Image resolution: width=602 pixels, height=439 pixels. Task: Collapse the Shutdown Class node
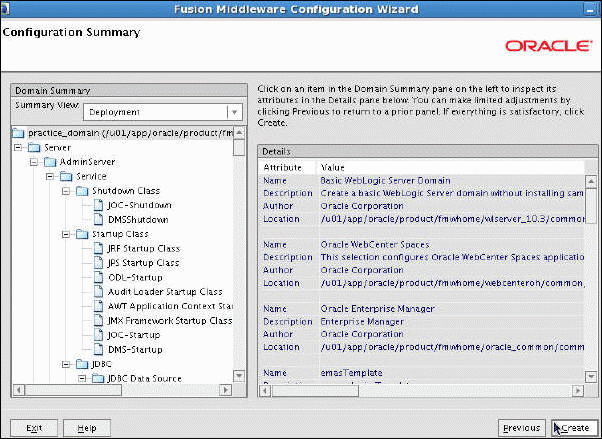pyautogui.click(x=66, y=191)
